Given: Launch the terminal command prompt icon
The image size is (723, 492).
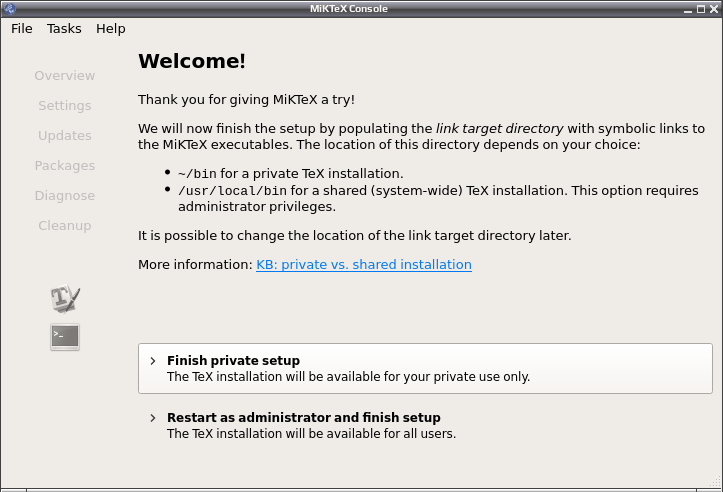Looking at the screenshot, I should [x=65, y=337].
